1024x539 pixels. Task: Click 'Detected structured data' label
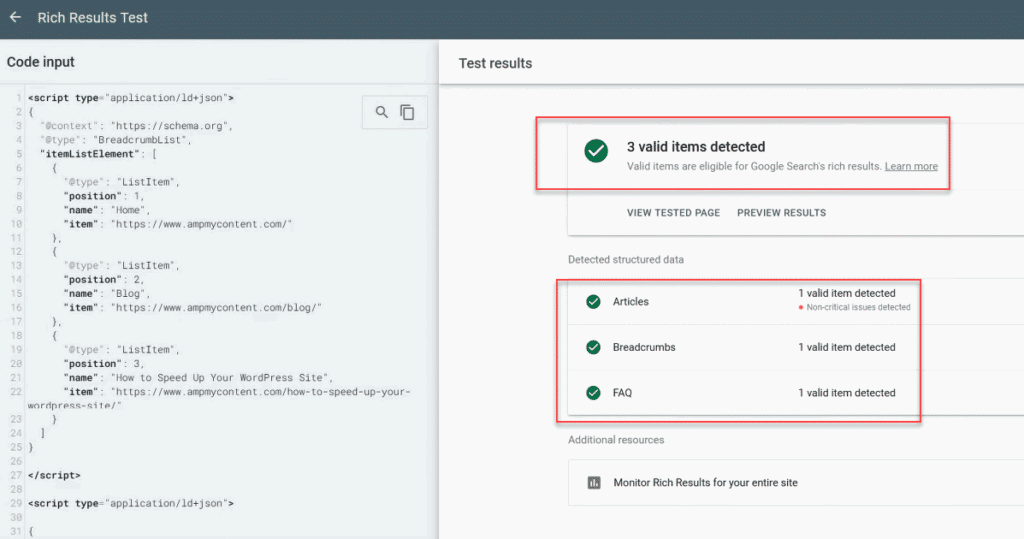point(626,259)
